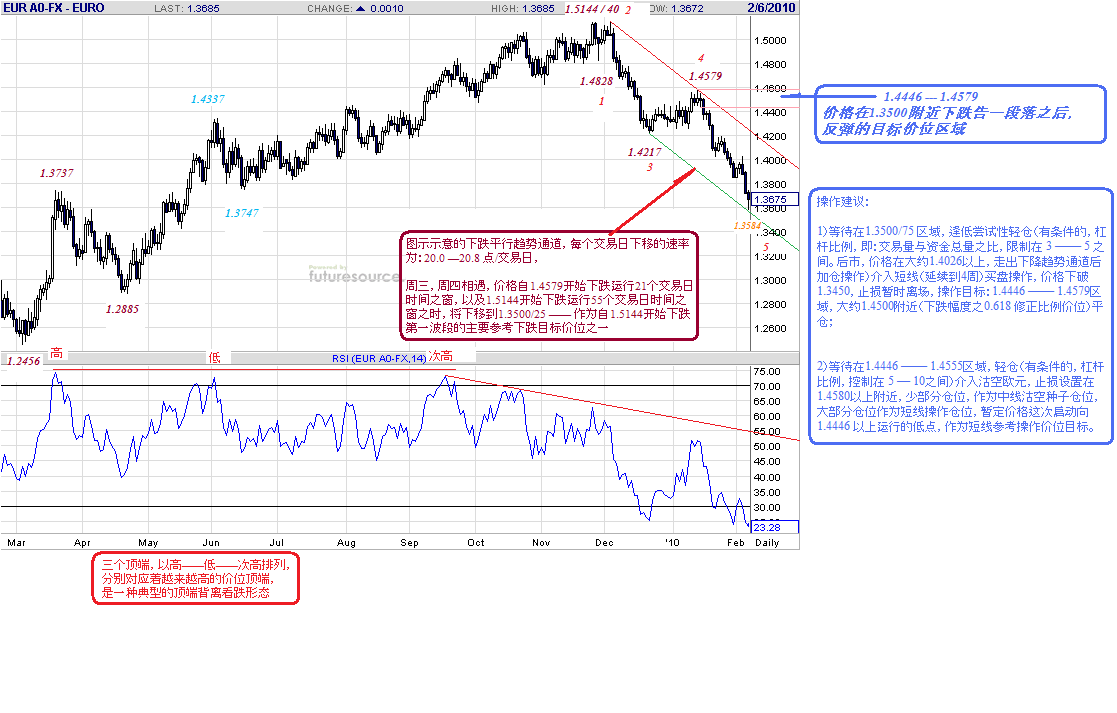Click the 1.3672 low value in header

[687, 9]
